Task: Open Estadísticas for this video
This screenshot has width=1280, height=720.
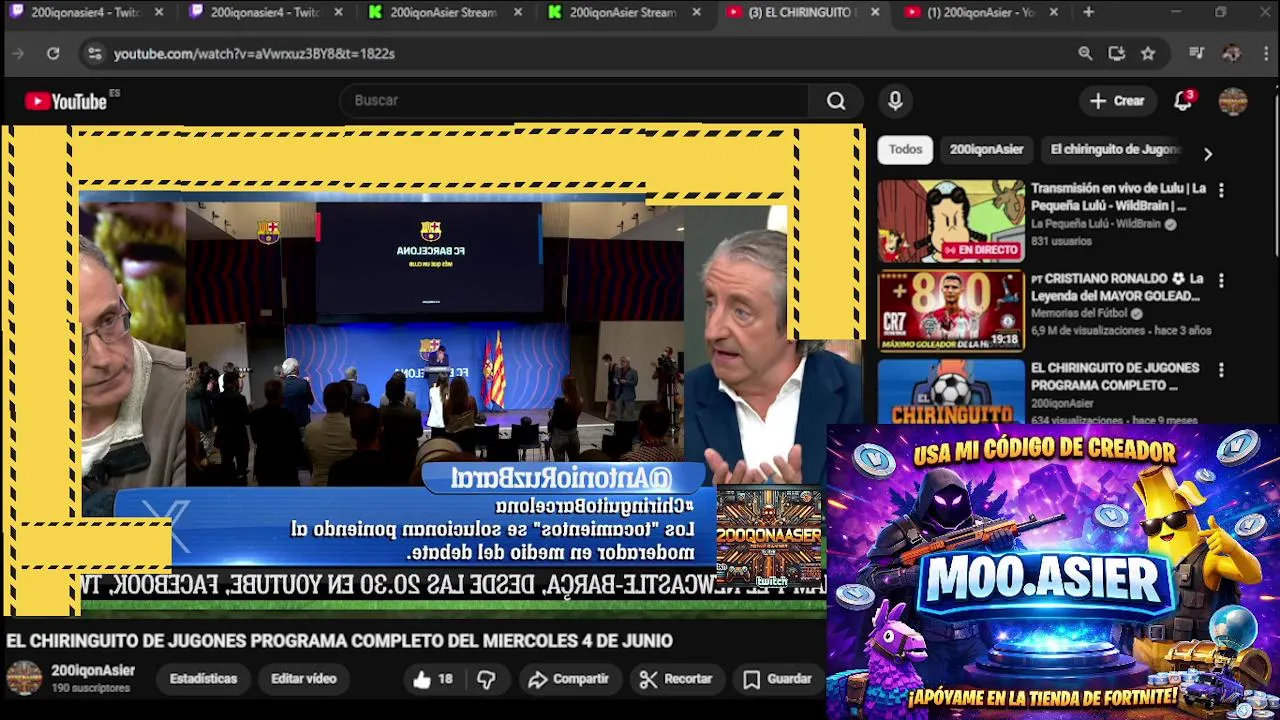Action: pyautogui.click(x=203, y=679)
